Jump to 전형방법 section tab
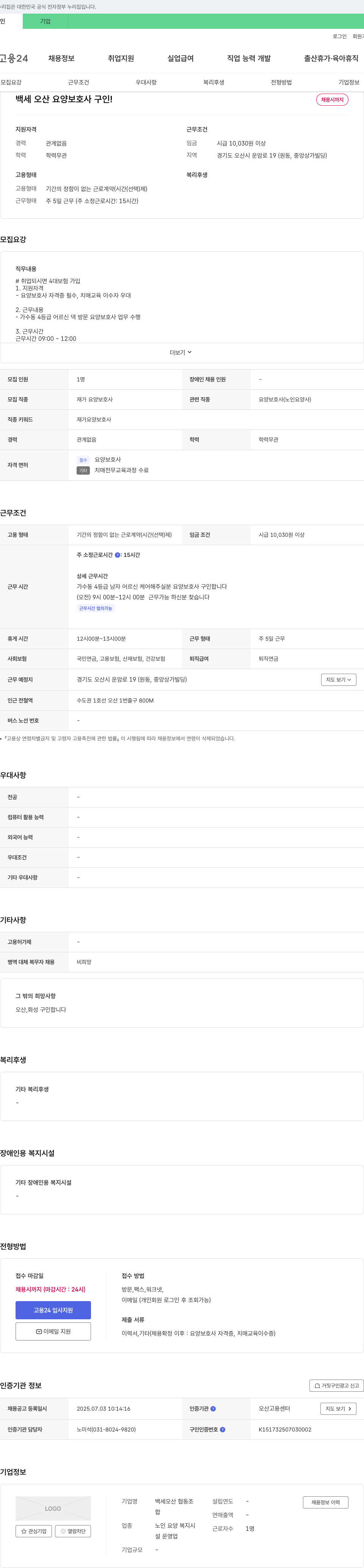 (281, 82)
